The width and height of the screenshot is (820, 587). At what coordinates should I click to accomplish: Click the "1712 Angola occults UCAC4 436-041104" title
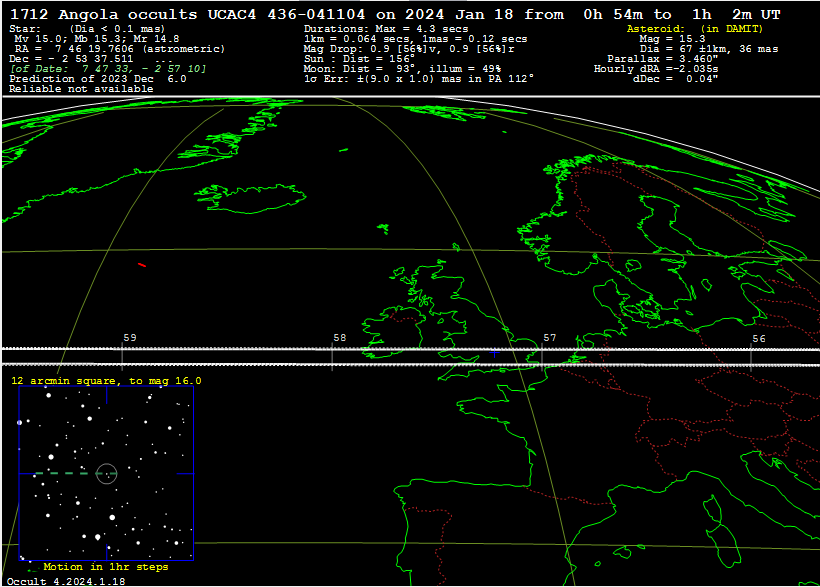(192, 15)
